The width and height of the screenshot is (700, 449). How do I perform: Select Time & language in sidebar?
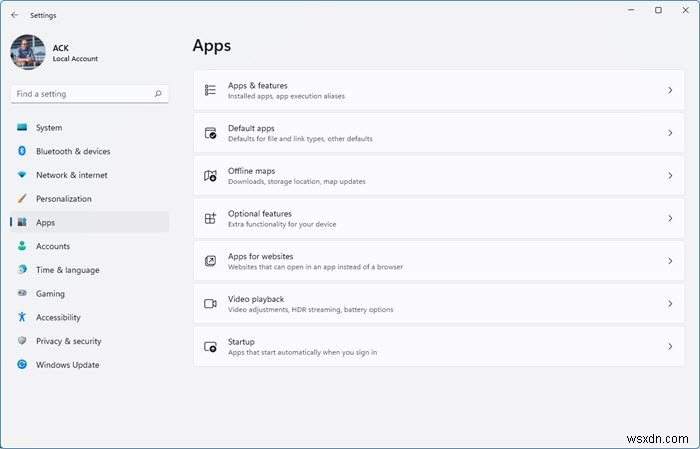[67, 270]
